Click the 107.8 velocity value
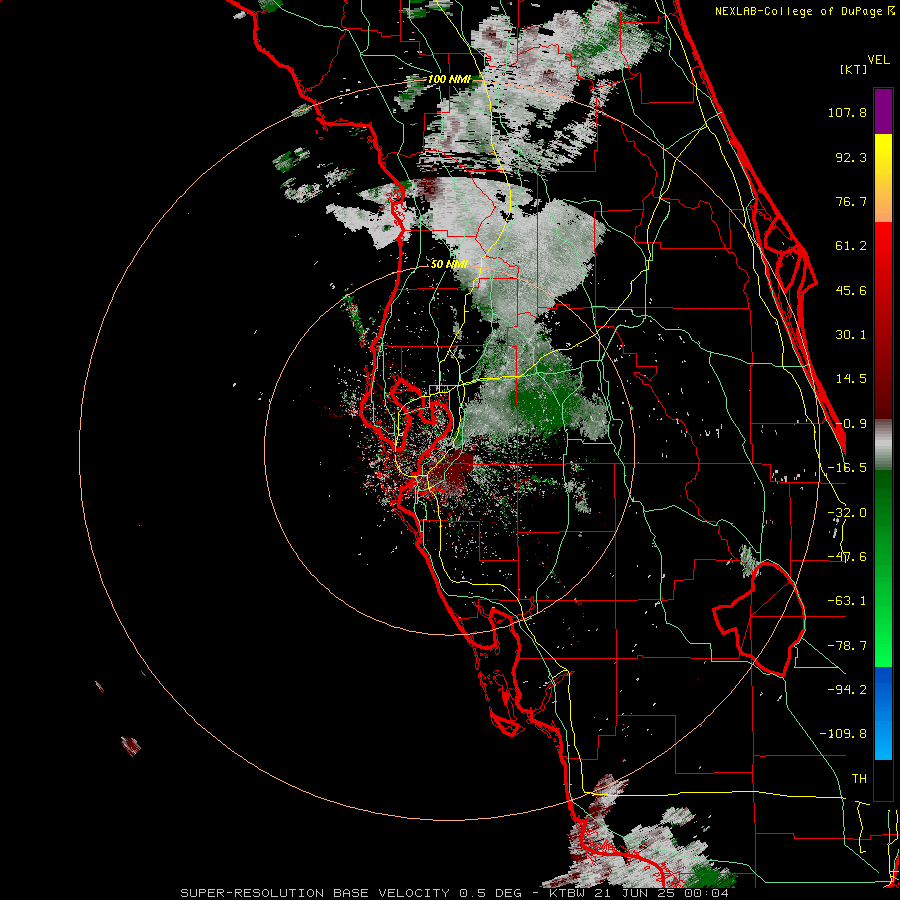This screenshot has width=900, height=900. [x=847, y=112]
